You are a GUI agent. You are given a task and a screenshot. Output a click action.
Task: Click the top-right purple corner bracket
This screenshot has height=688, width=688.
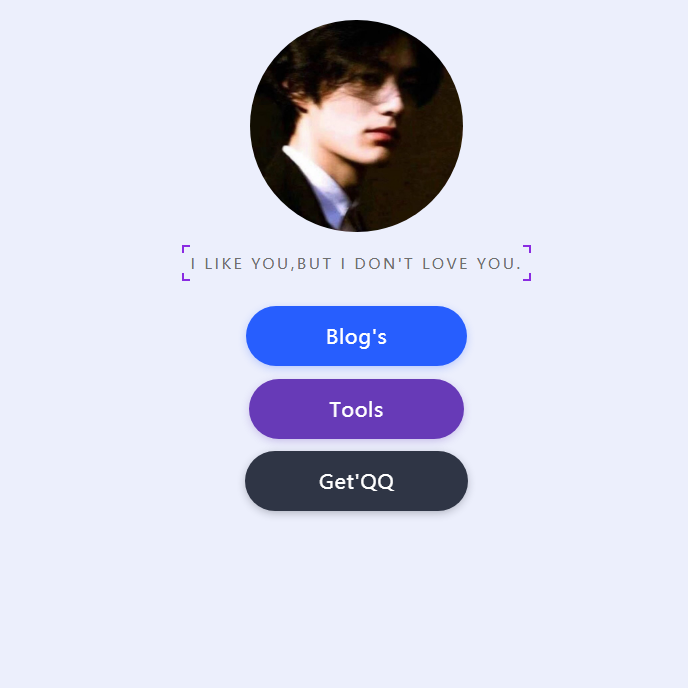click(x=527, y=249)
